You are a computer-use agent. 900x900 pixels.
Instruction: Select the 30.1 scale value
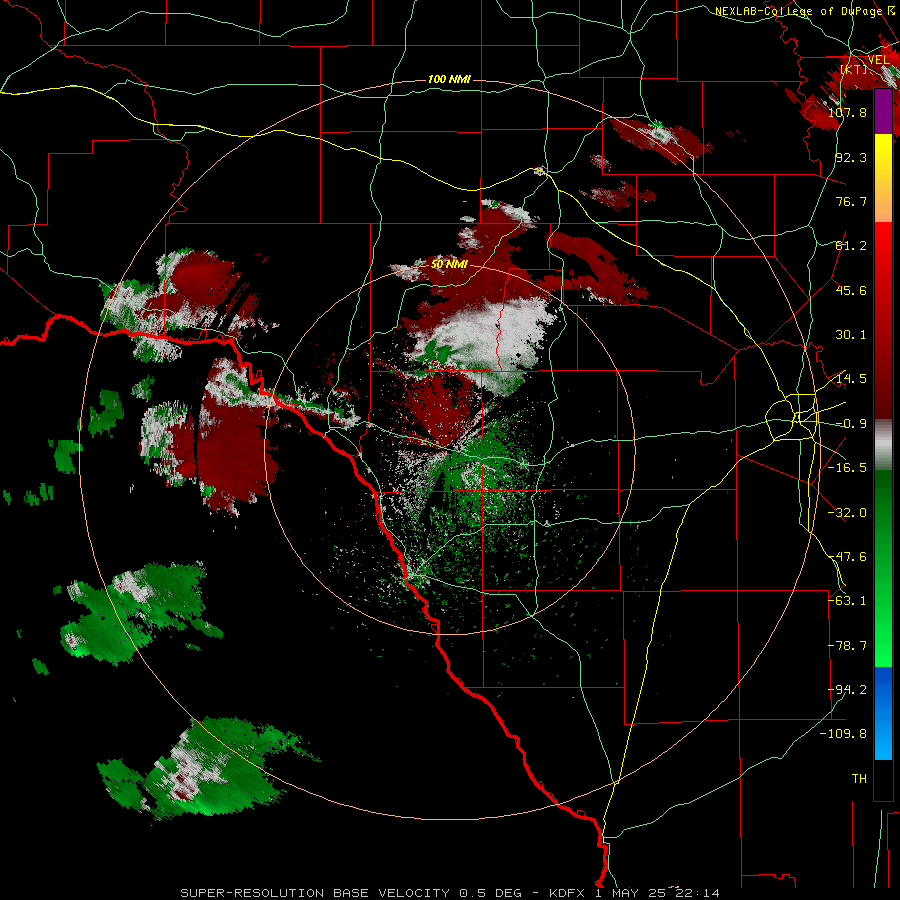[x=851, y=335]
